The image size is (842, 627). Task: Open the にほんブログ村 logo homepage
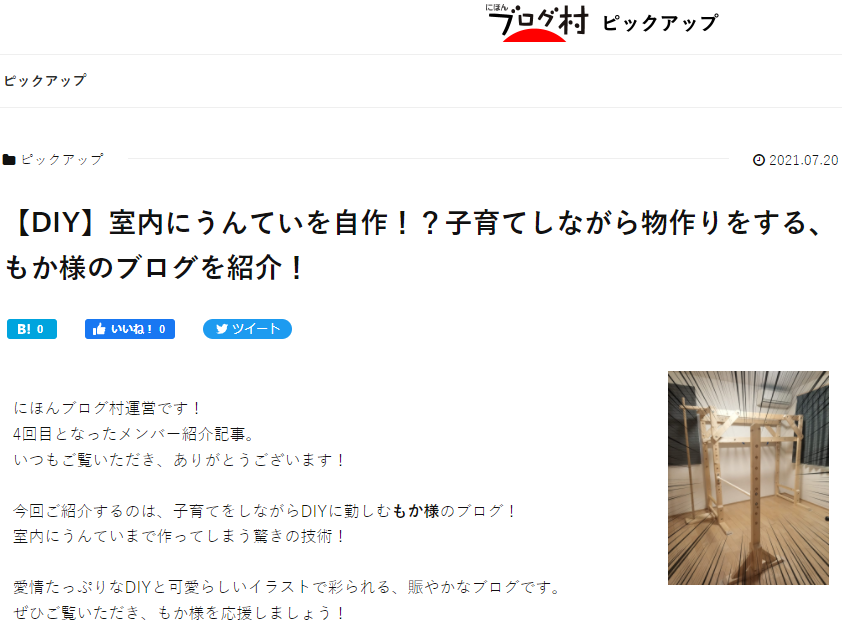coord(537,23)
